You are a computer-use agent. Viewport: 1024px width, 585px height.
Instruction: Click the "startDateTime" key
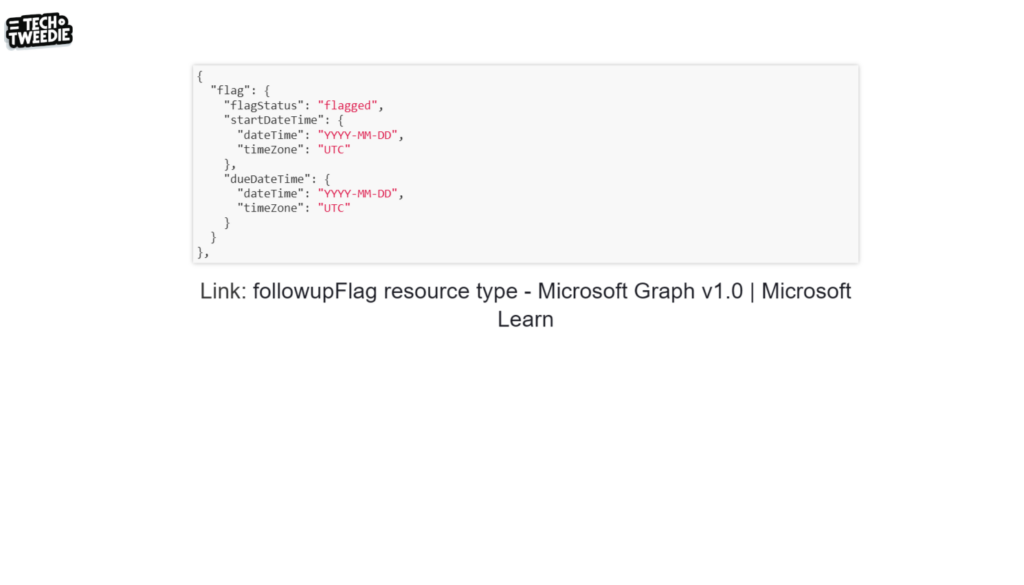click(x=273, y=120)
